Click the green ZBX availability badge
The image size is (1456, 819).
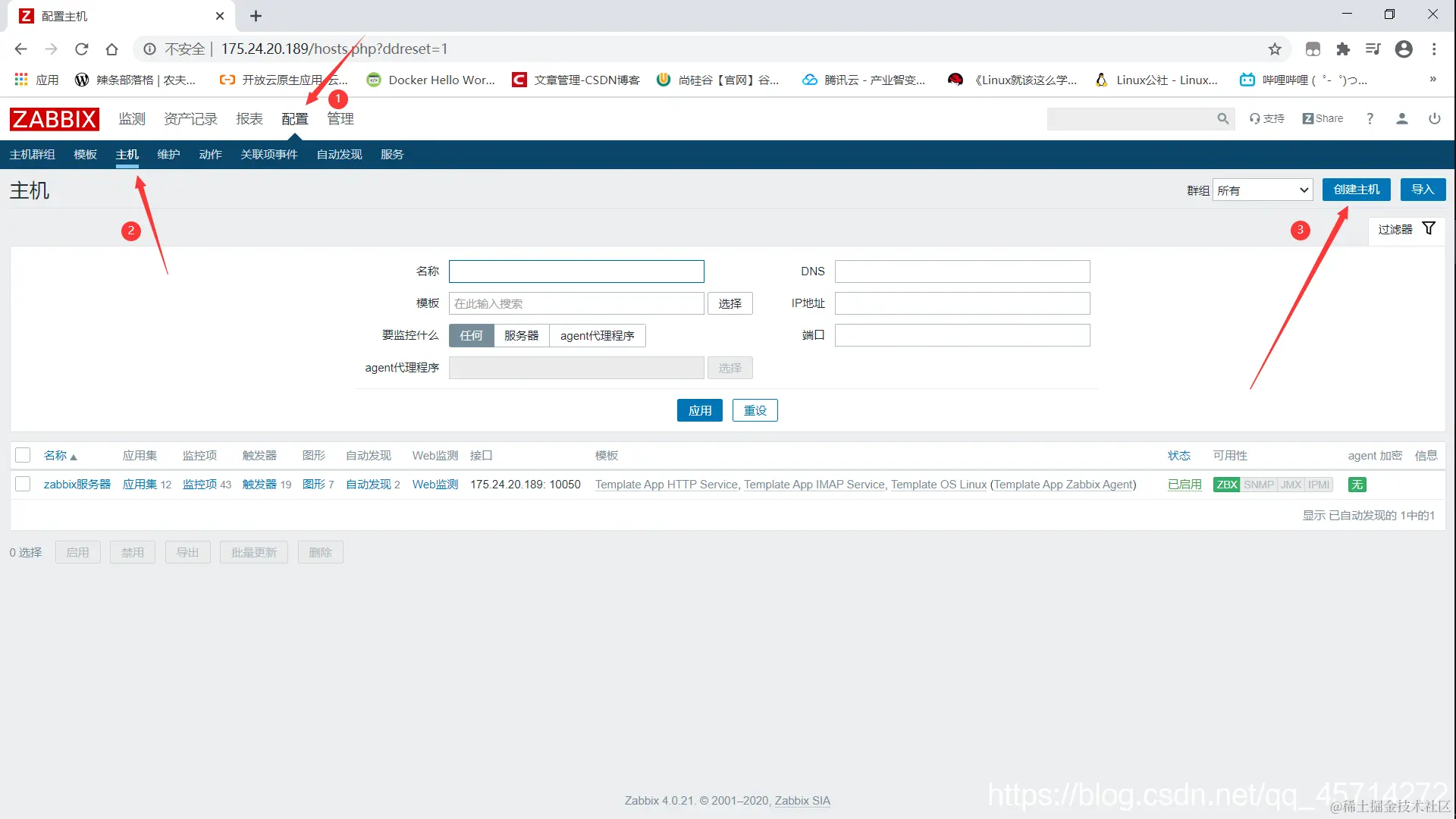1226,485
